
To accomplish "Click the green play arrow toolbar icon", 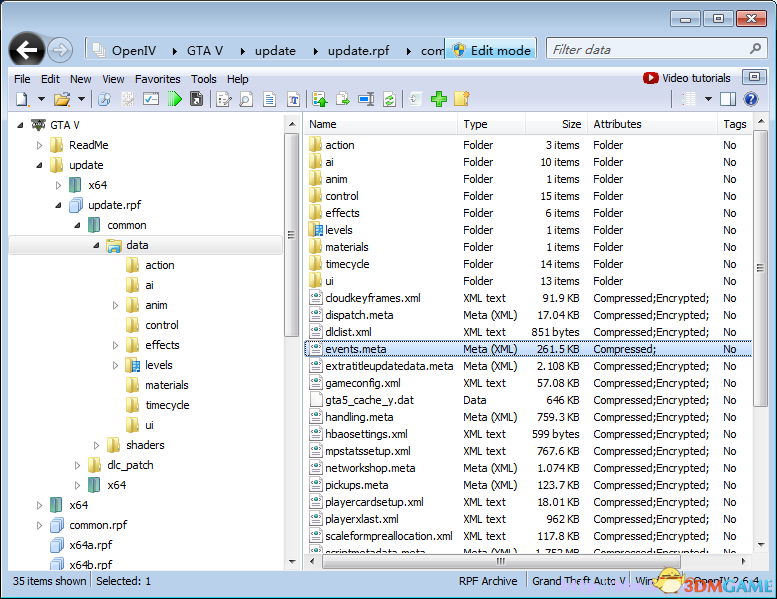I will click(x=174, y=99).
